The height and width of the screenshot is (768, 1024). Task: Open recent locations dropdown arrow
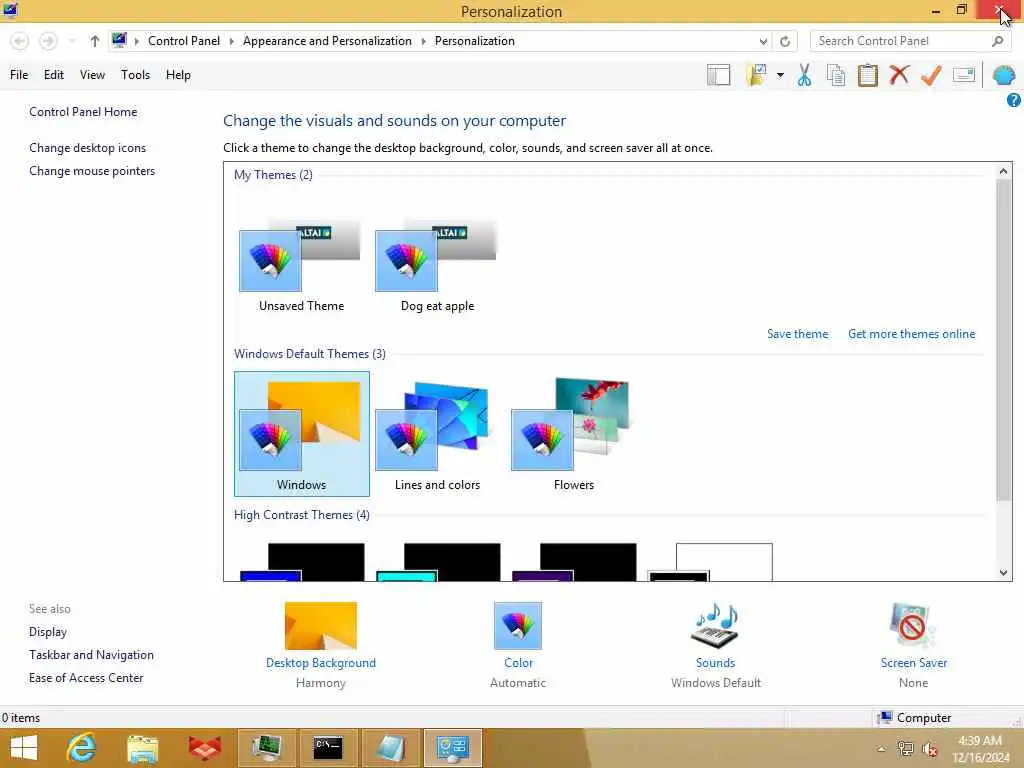[x=72, y=41]
